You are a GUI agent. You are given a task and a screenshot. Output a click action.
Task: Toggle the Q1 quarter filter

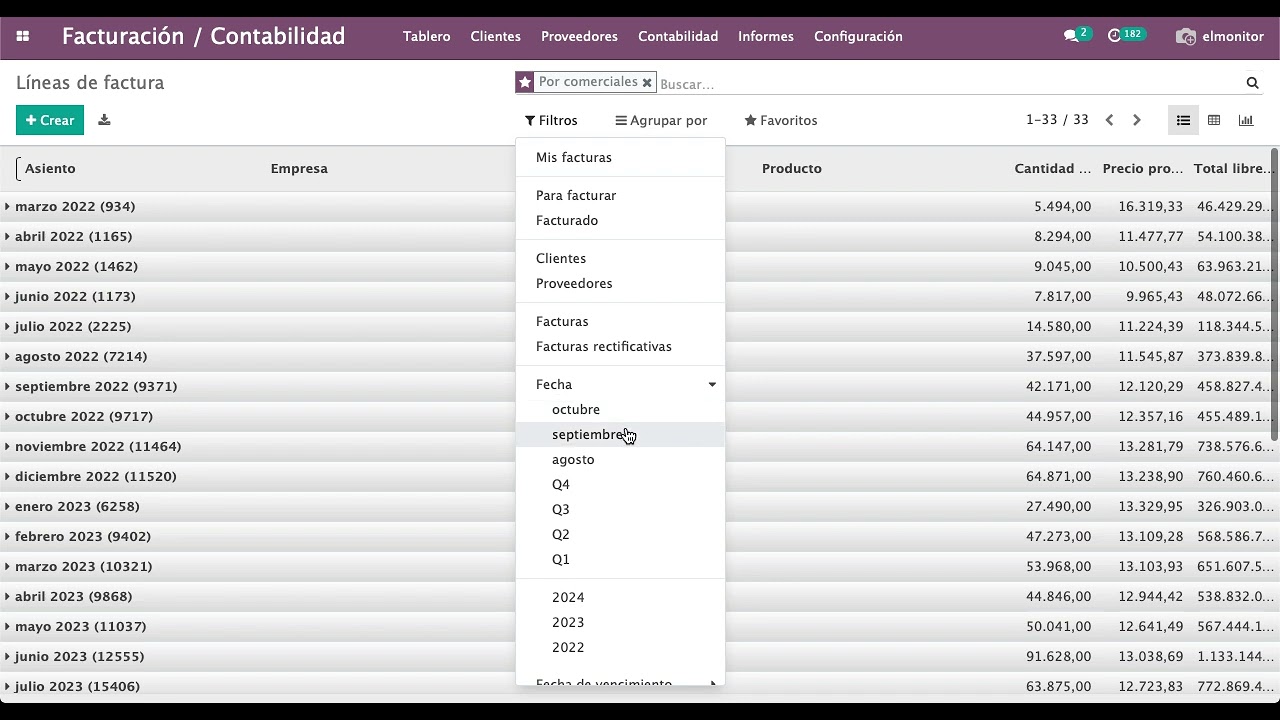(620, 559)
